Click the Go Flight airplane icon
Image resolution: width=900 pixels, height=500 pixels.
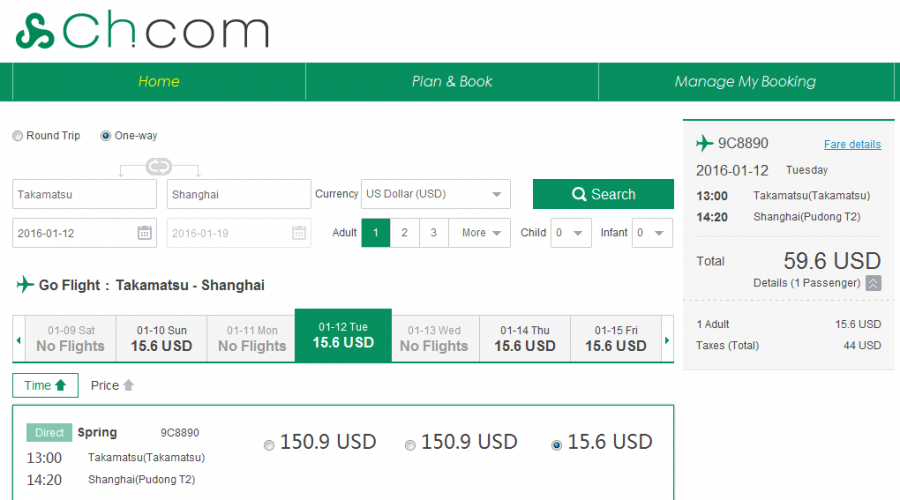pos(25,285)
